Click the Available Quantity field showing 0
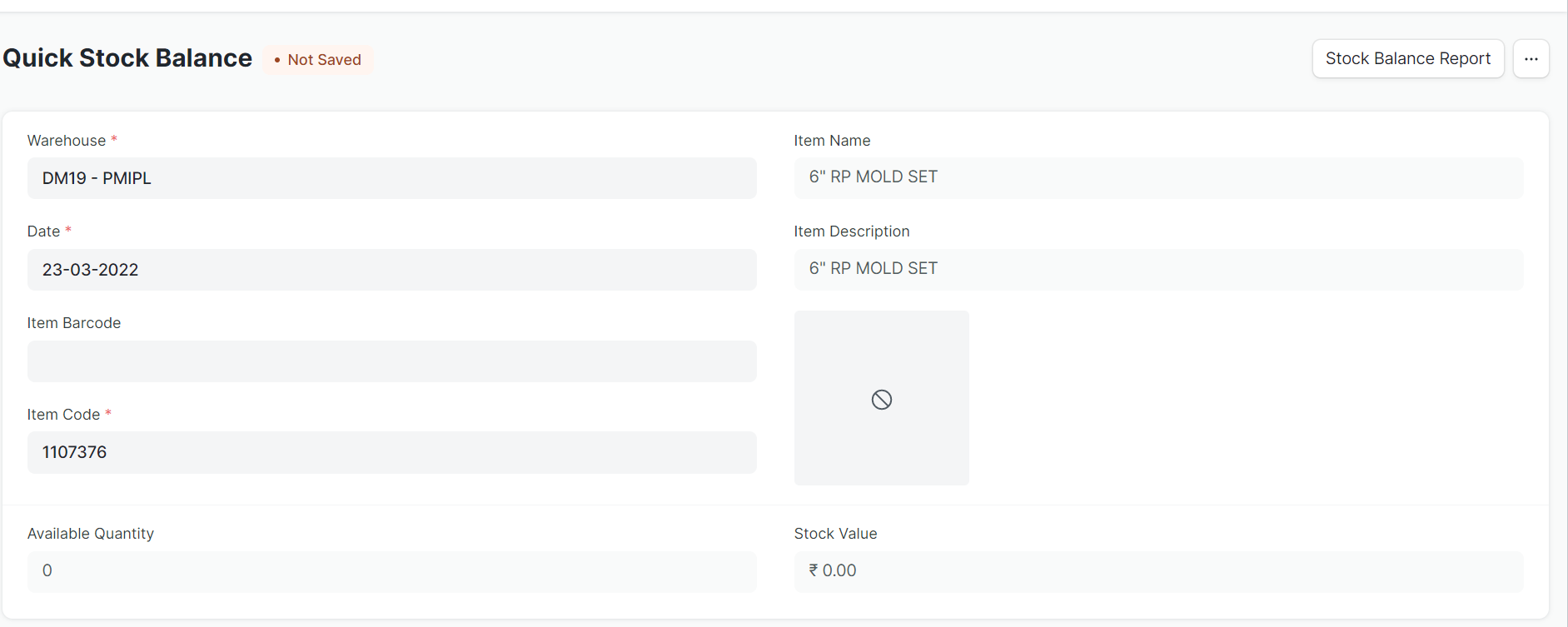The image size is (1568, 627). (391, 570)
